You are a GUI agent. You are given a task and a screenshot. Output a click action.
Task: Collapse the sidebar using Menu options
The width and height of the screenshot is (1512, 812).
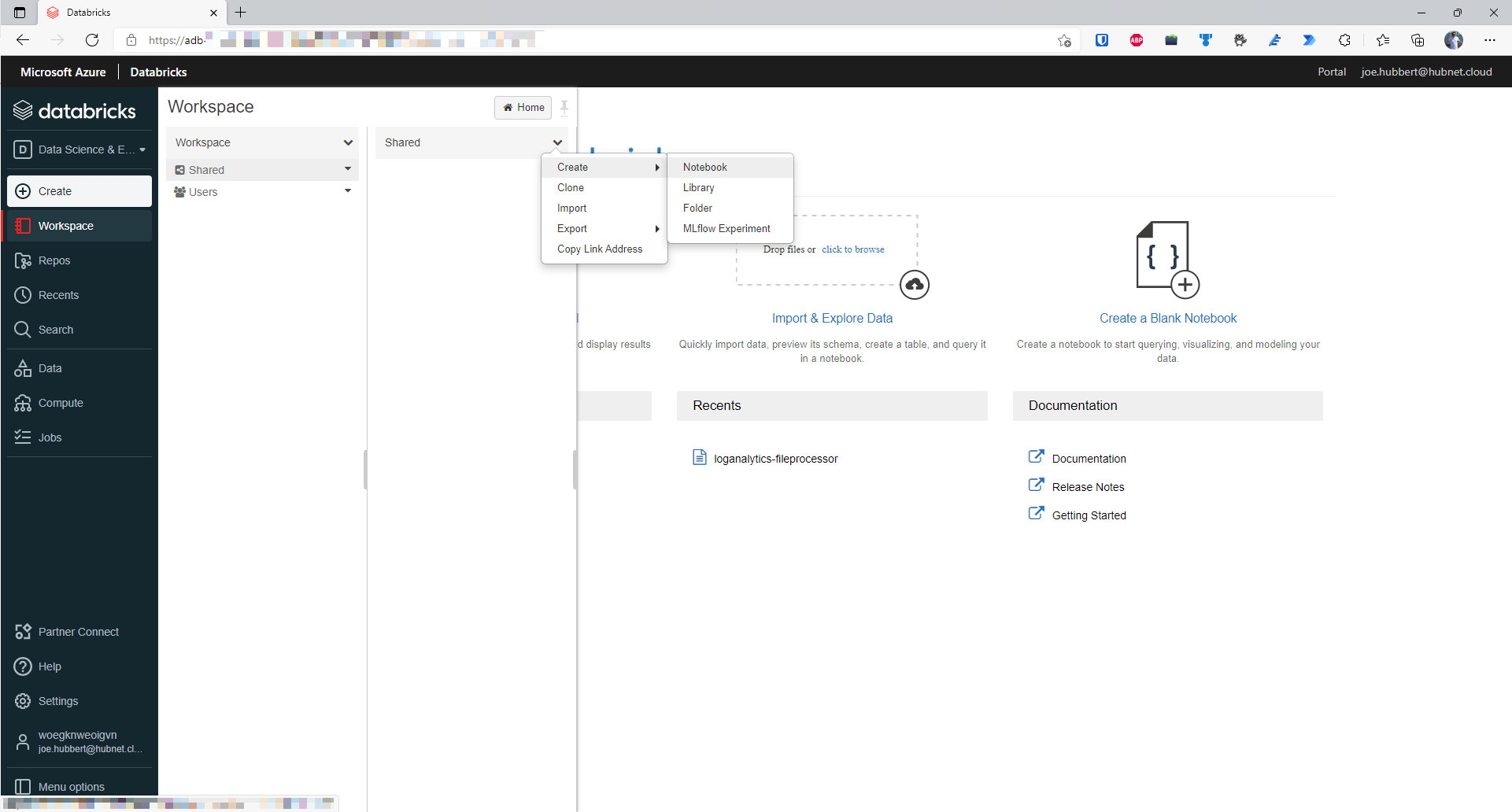pos(22,786)
